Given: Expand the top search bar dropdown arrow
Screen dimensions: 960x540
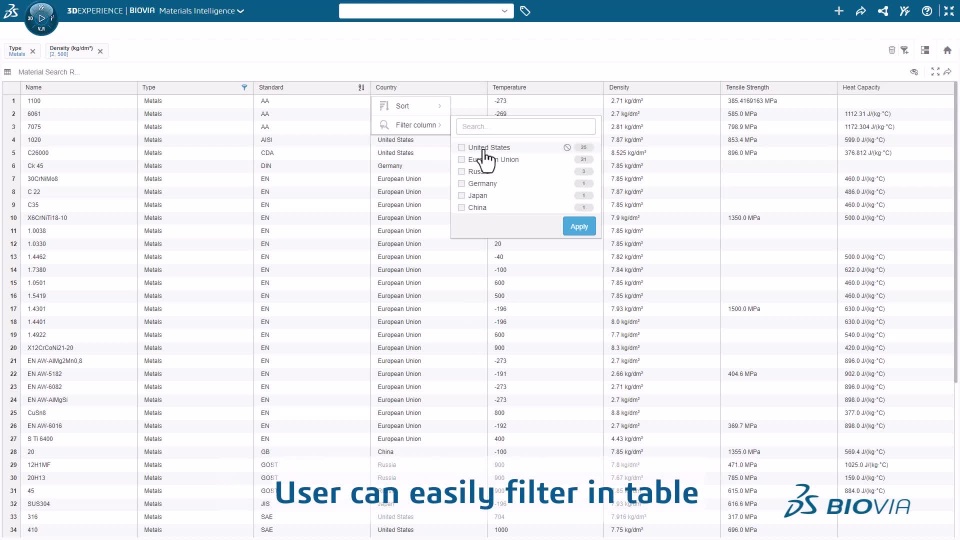Looking at the screenshot, I should click(x=504, y=11).
